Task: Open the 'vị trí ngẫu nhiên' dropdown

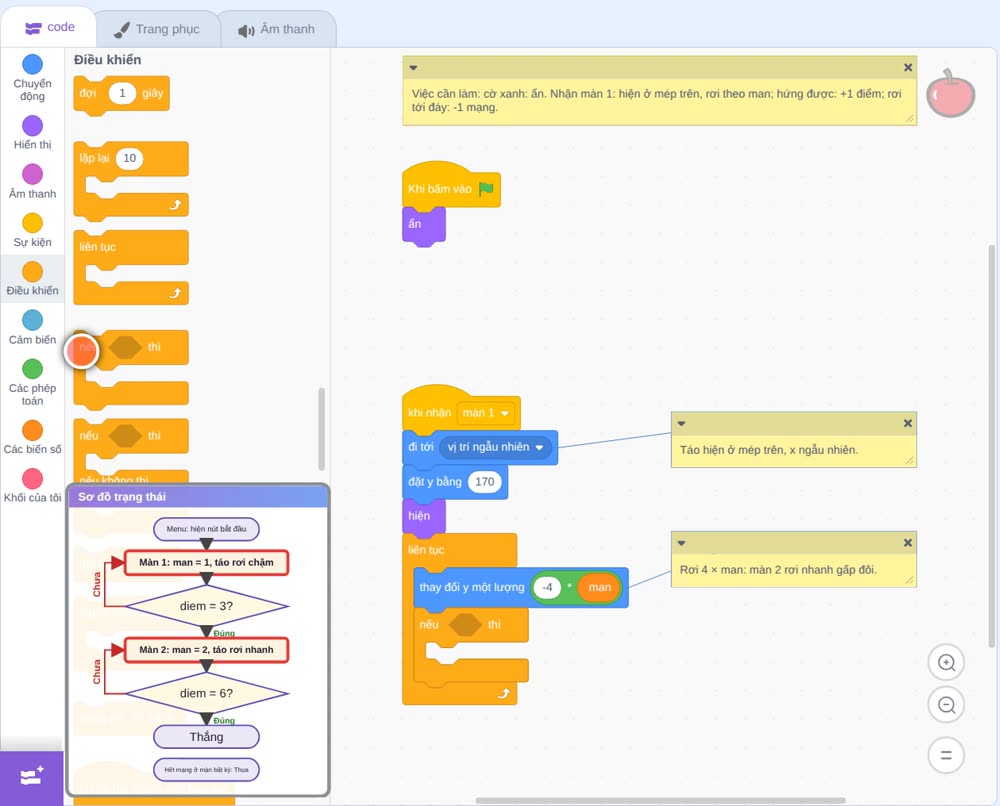Action: point(495,447)
